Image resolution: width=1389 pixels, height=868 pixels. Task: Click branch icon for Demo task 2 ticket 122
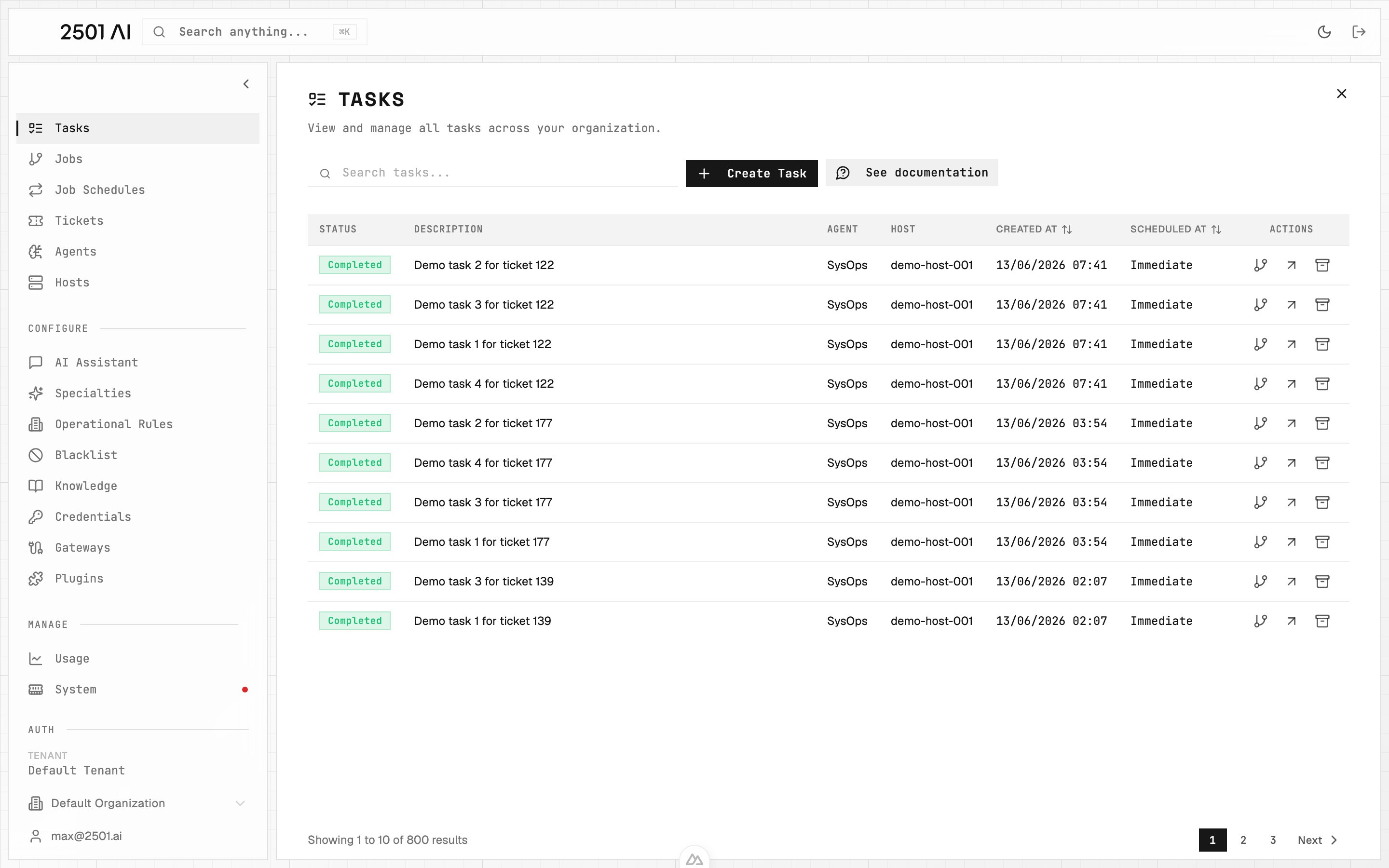click(x=1260, y=265)
